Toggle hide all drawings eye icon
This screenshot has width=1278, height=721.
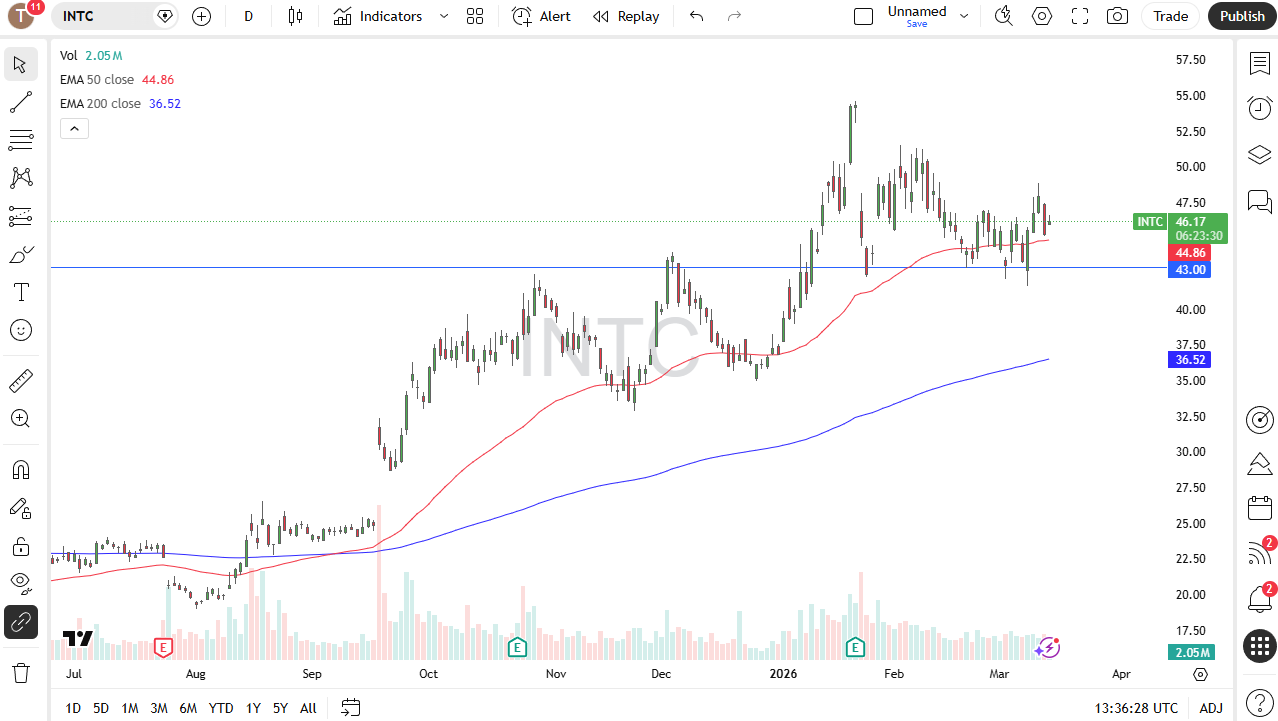point(21,584)
